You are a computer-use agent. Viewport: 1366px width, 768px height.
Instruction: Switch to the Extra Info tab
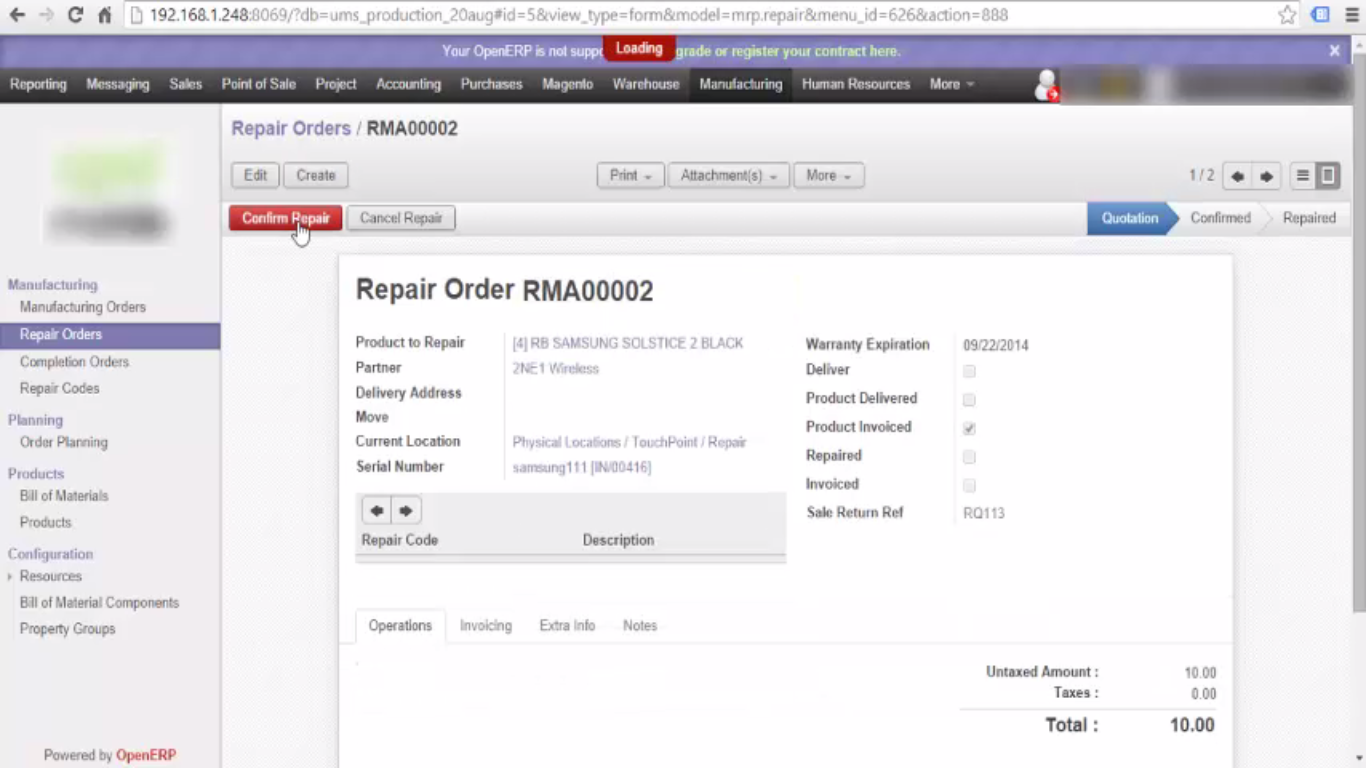[567, 626]
